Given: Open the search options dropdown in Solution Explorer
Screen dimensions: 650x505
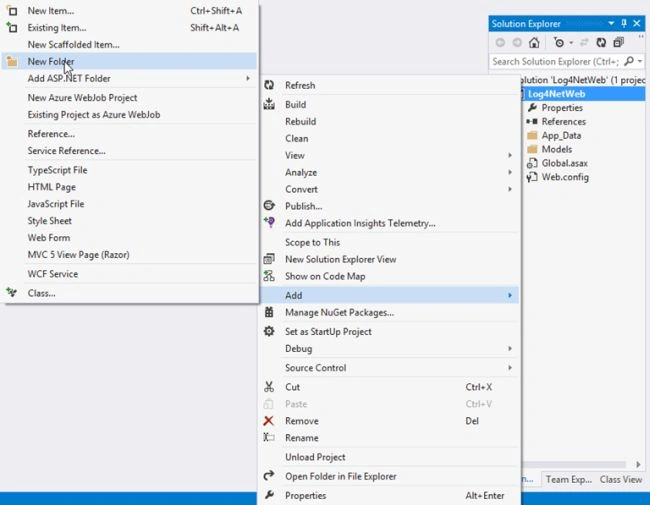Looking at the screenshot, I should [x=640, y=61].
